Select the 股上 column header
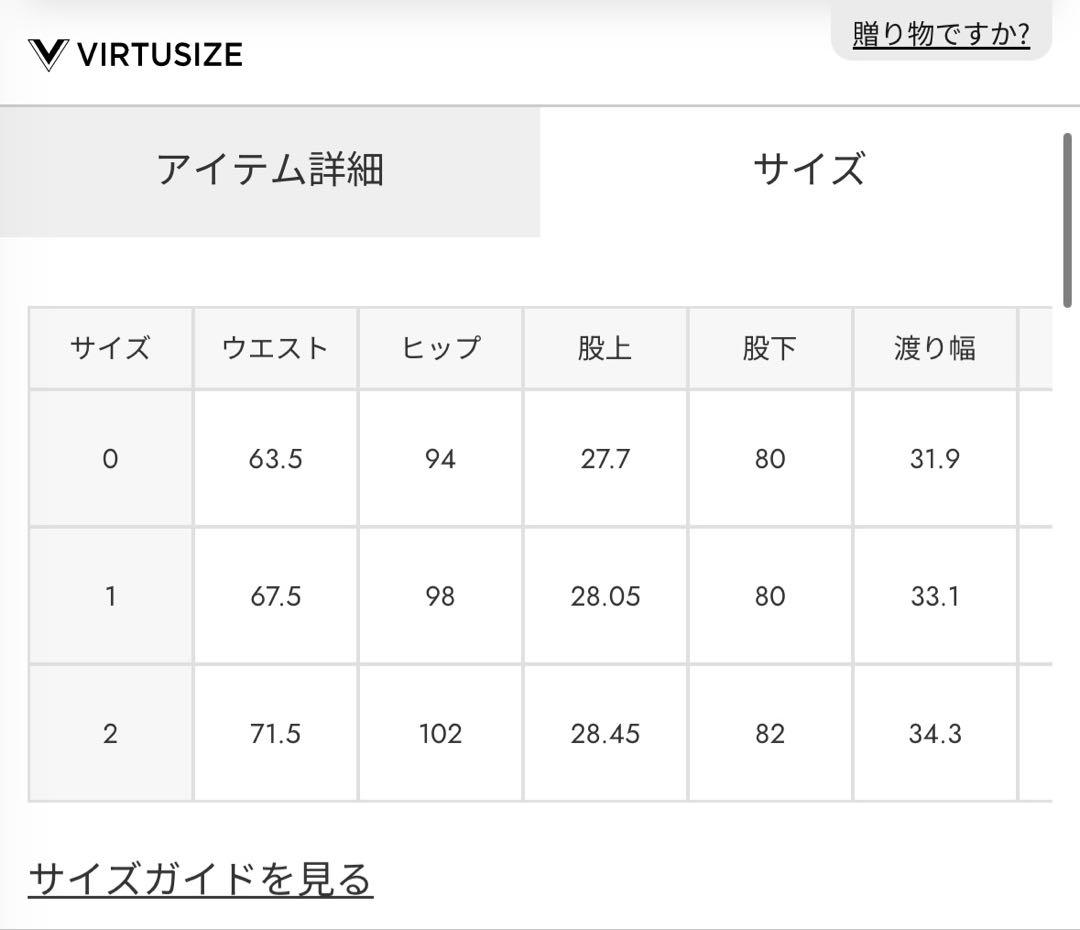1080x930 pixels. [x=605, y=349]
